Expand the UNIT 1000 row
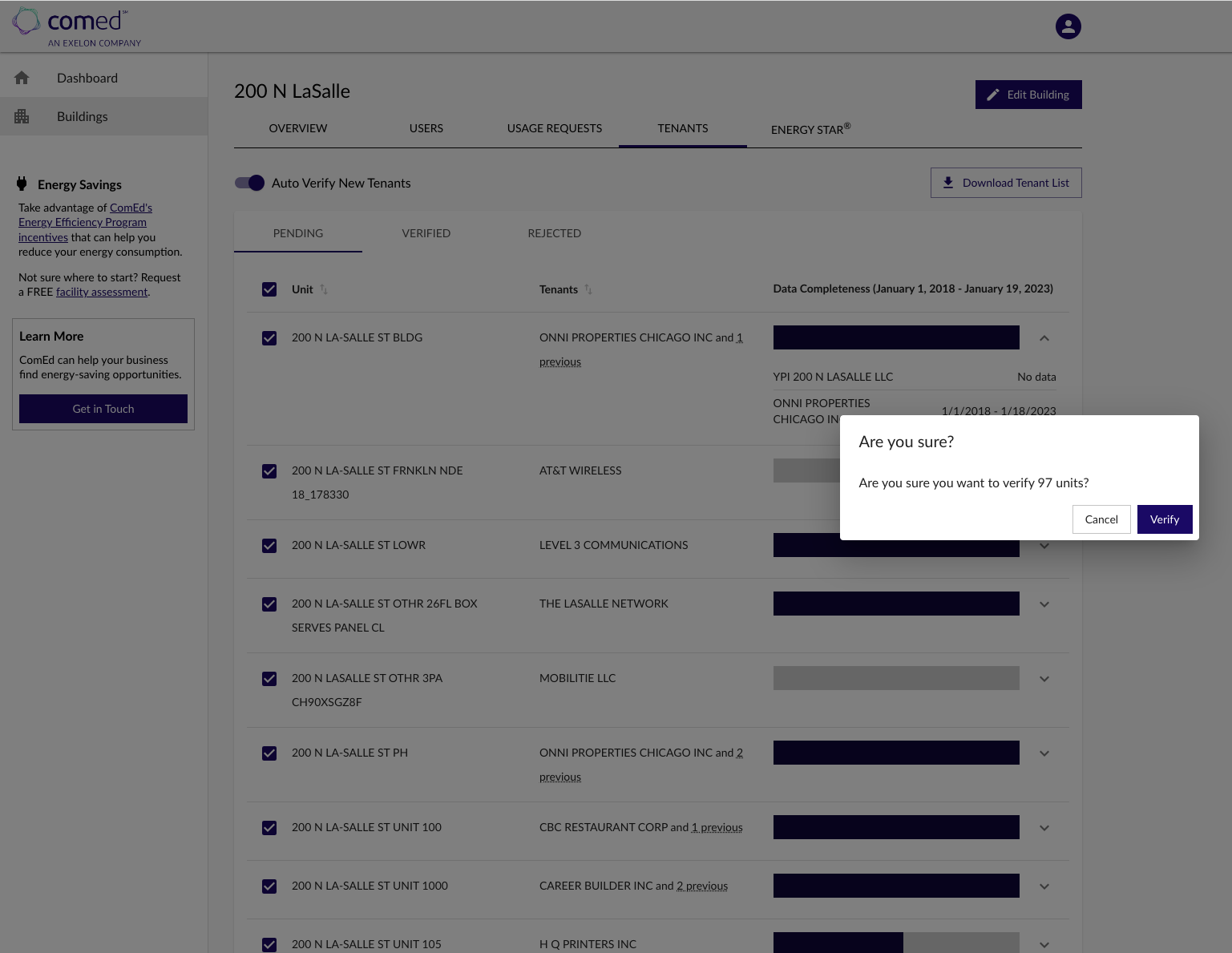The image size is (1232, 953). coord(1044,886)
